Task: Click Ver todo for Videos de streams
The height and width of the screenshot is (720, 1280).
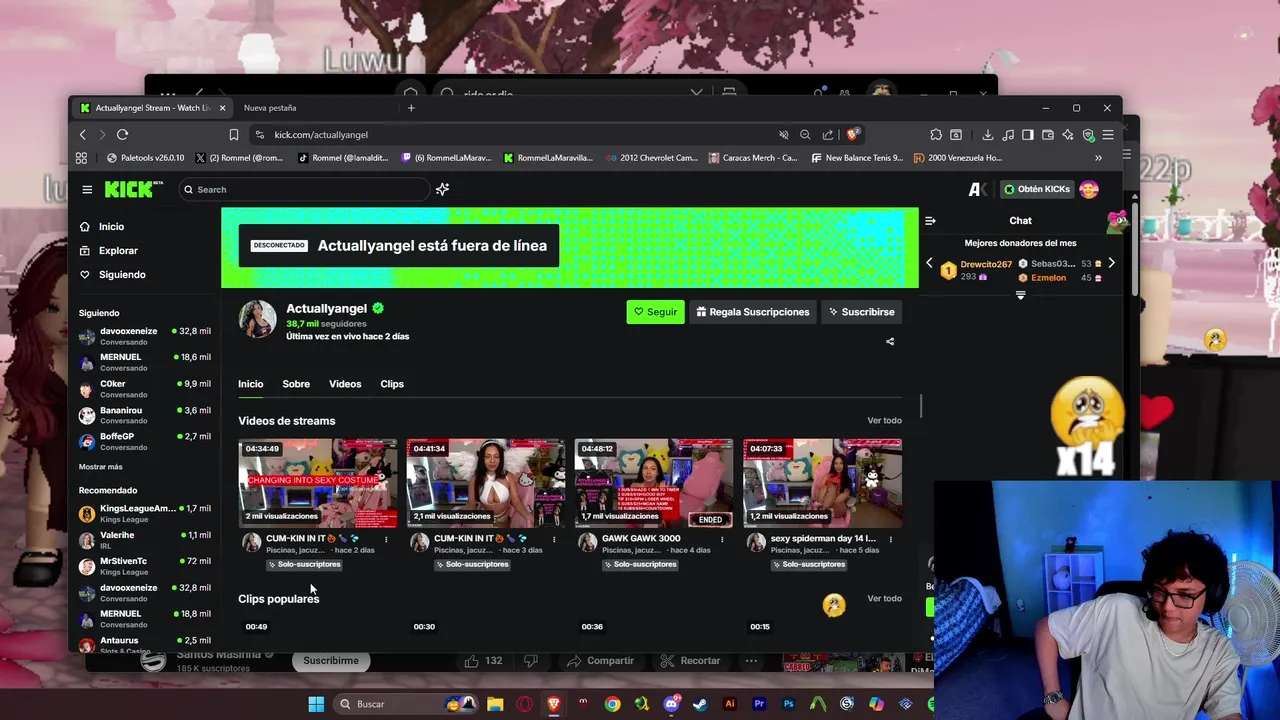Action: [884, 421]
